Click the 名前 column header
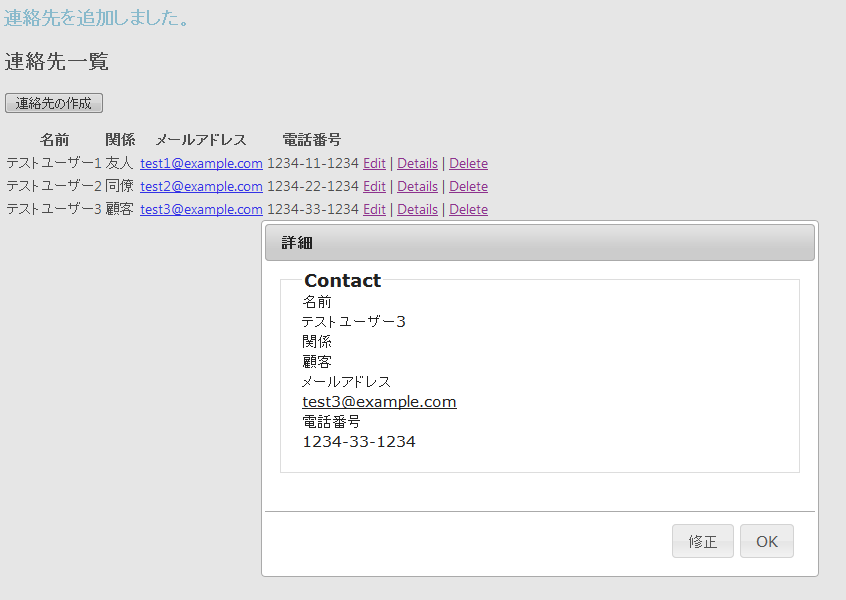Image resolution: width=846 pixels, height=600 pixels. [54, 140]
